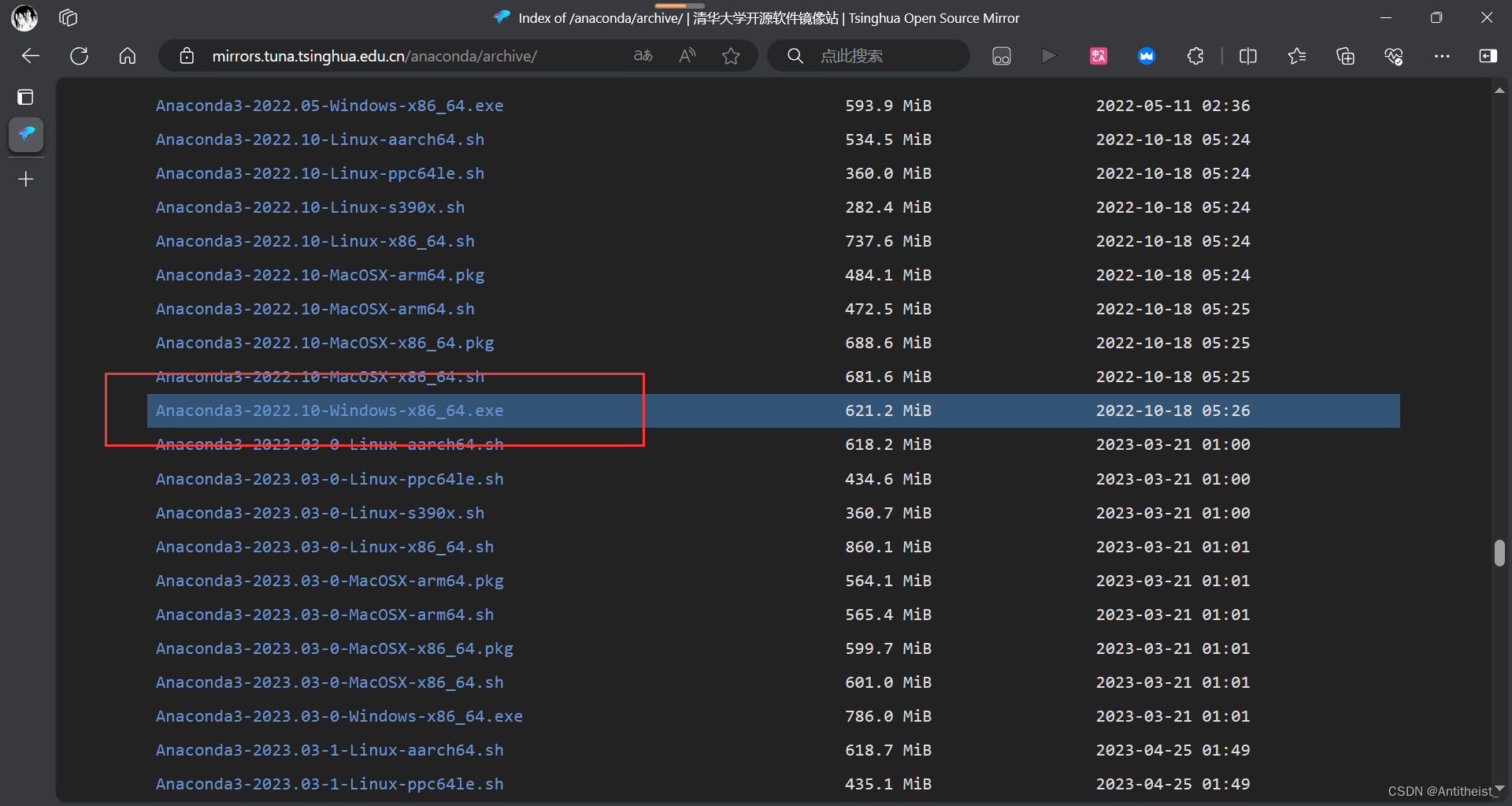Click date 2022-05-11 02:36
1512x806 pixels.
[1173, 106]
